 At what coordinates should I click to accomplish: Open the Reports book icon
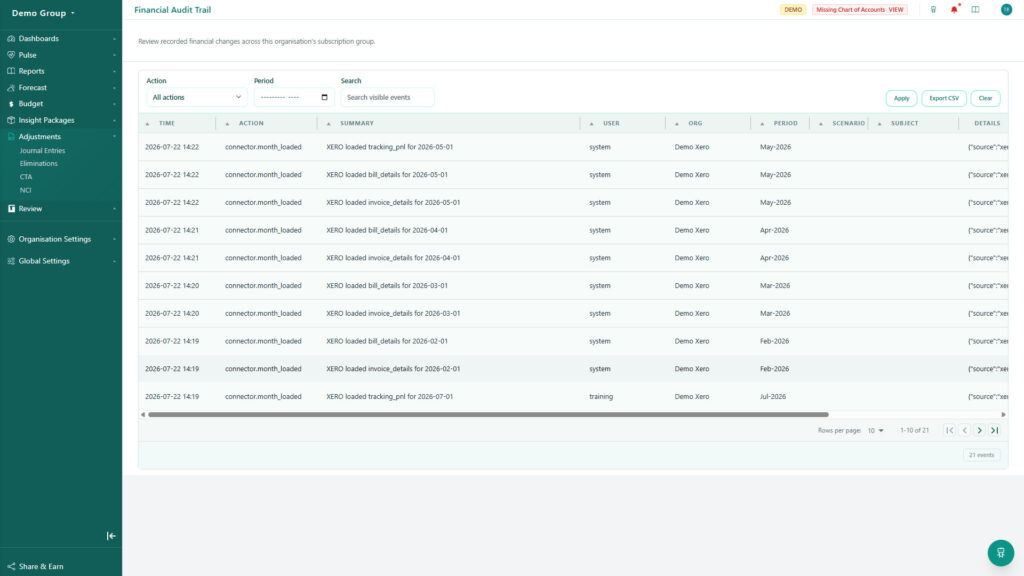11,71
